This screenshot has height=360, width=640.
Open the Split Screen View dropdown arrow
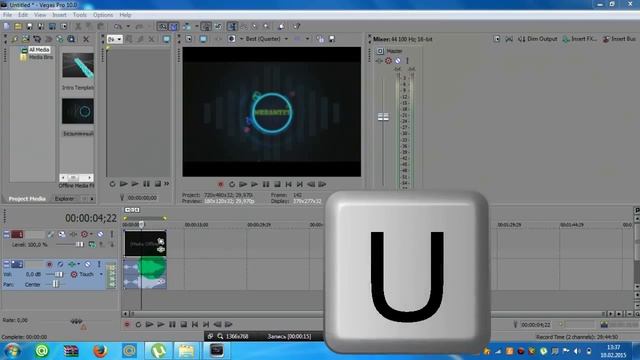coord(242,39)
